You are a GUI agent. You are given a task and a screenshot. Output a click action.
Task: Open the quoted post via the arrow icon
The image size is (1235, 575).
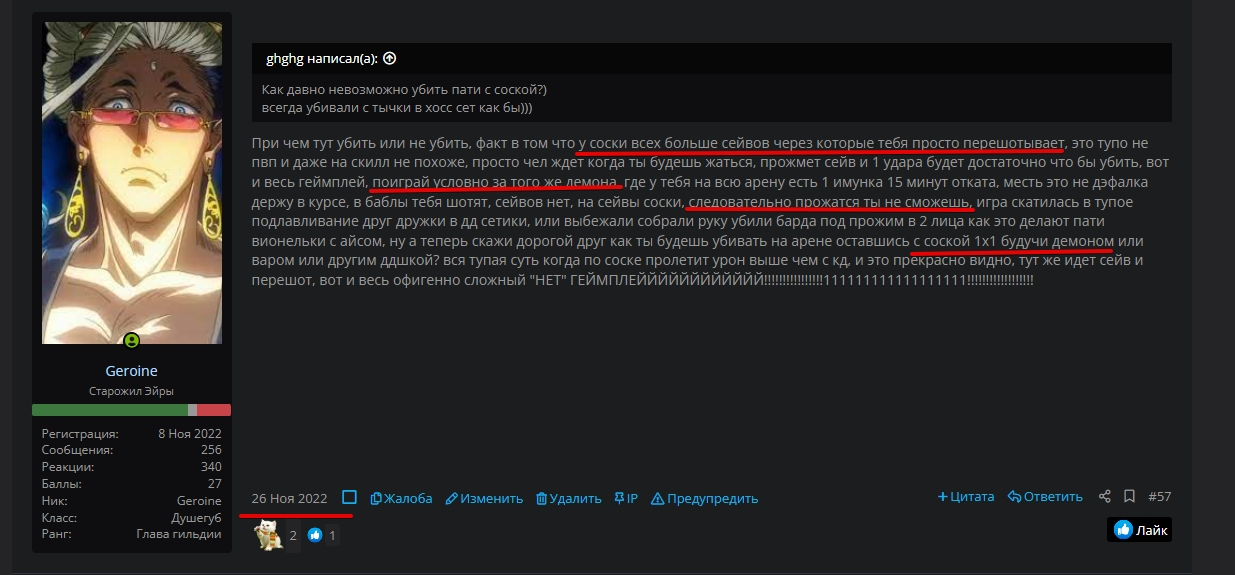pyautogui.click(x=390, y=58)
